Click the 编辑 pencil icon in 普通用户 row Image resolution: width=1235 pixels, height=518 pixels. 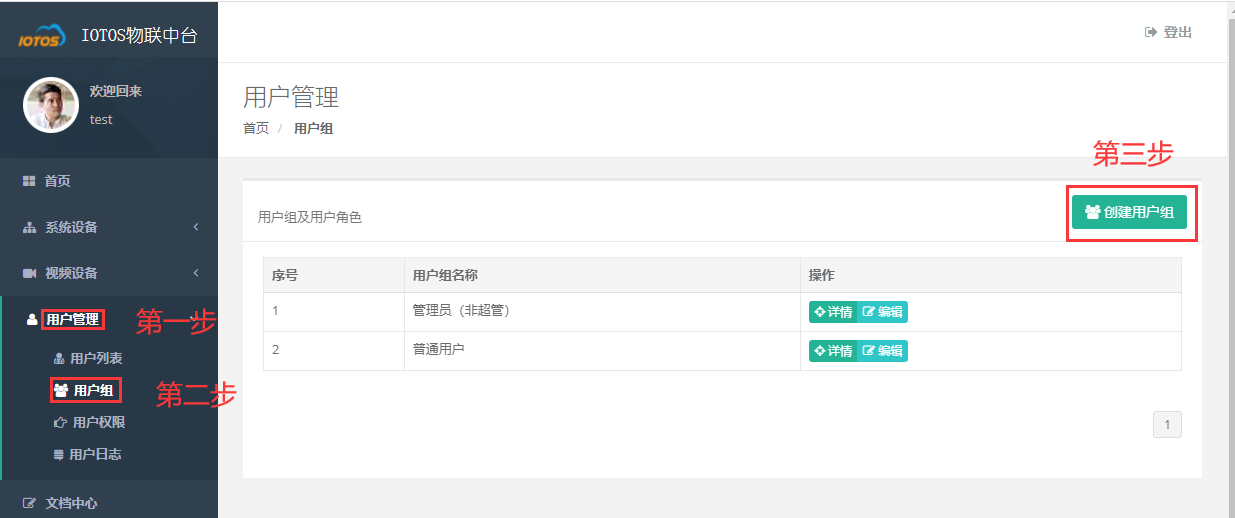coord(869,351)
